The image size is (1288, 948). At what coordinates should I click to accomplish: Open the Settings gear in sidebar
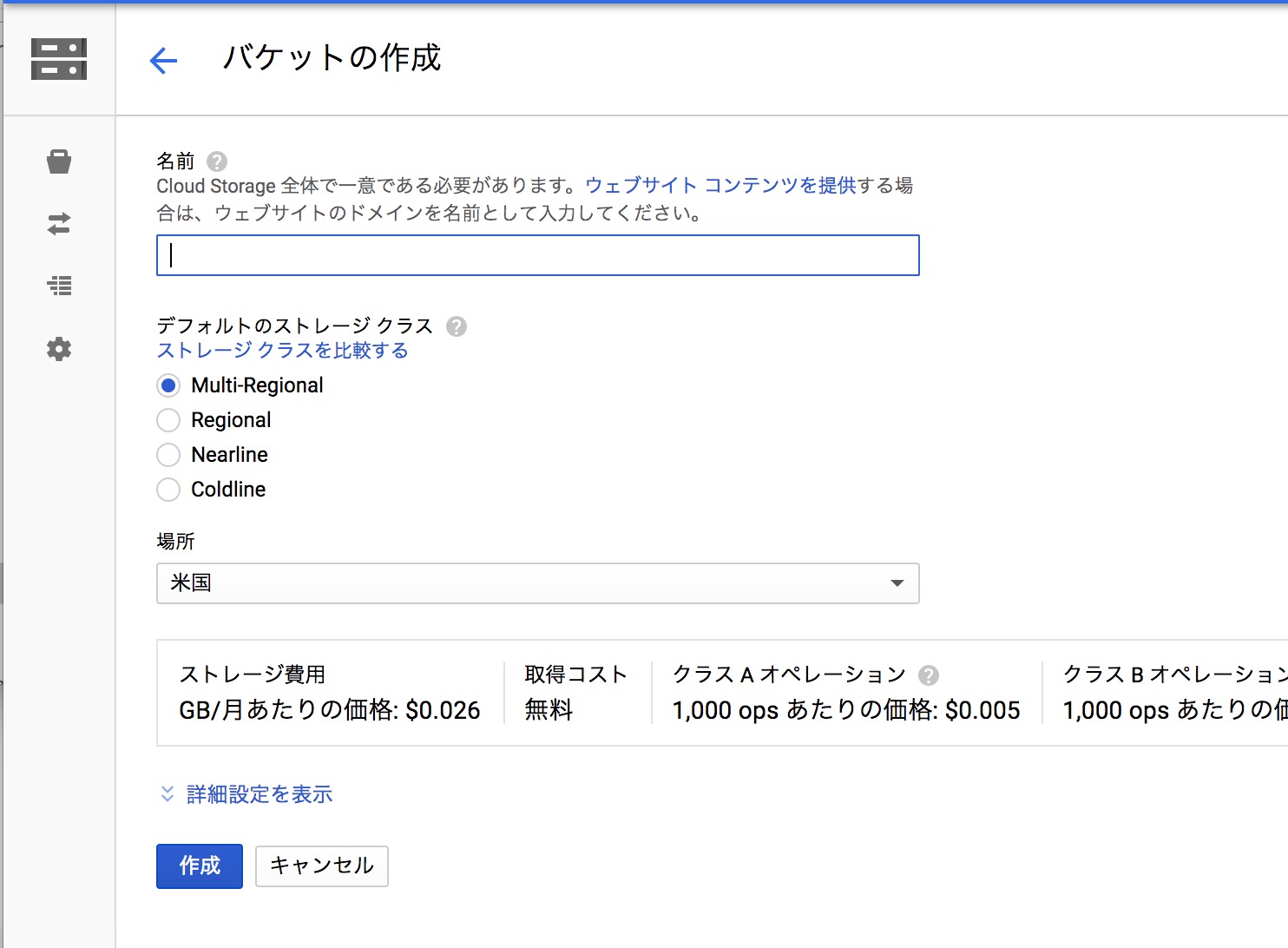pos(59,349)
